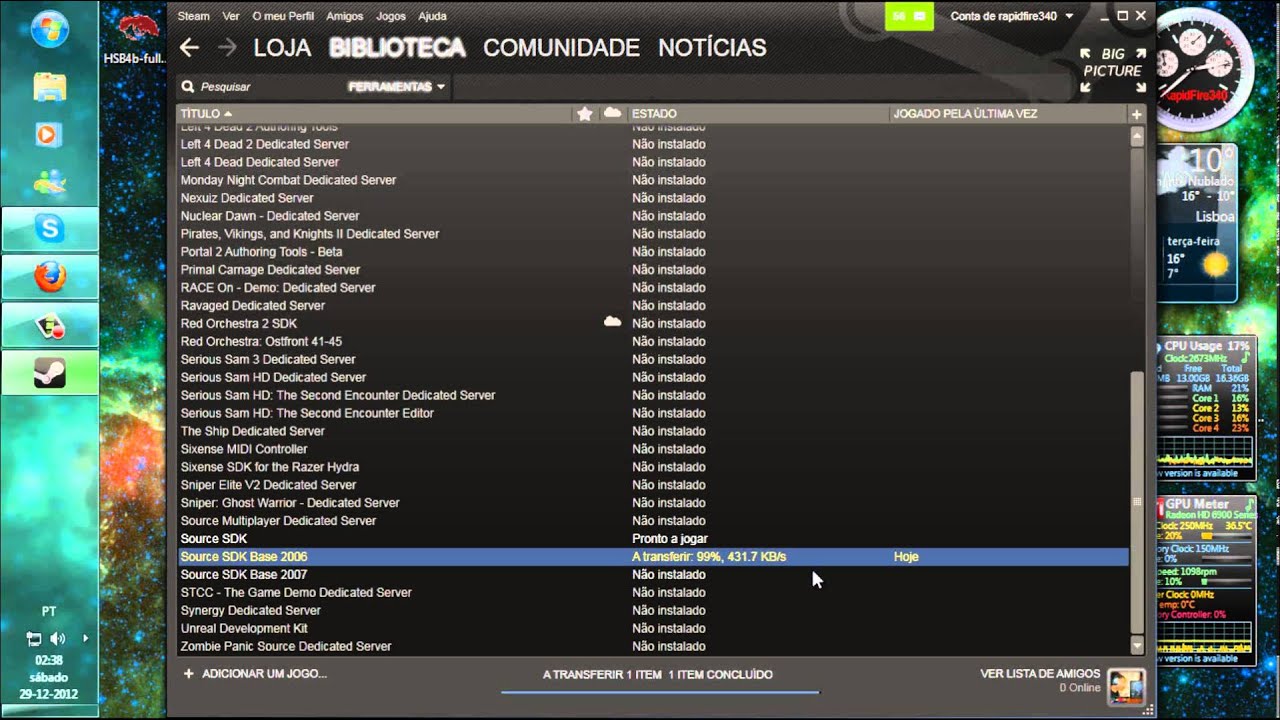This screenshot has width=1280, height=720.
Task: Go back with the left arrow
Action: [189, 47]
